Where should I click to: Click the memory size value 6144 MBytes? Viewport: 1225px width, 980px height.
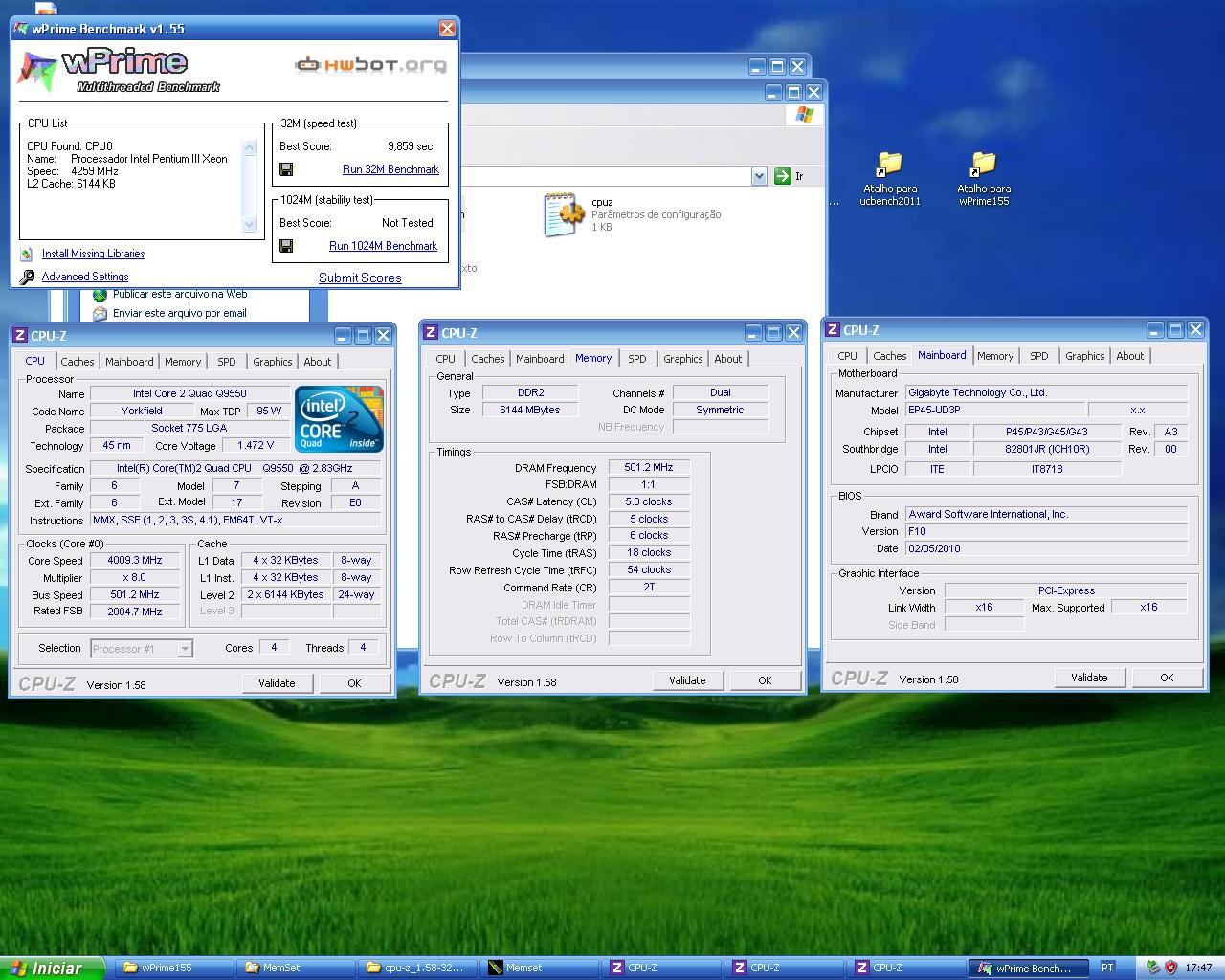pyautogui.click(x=530, y=410)
